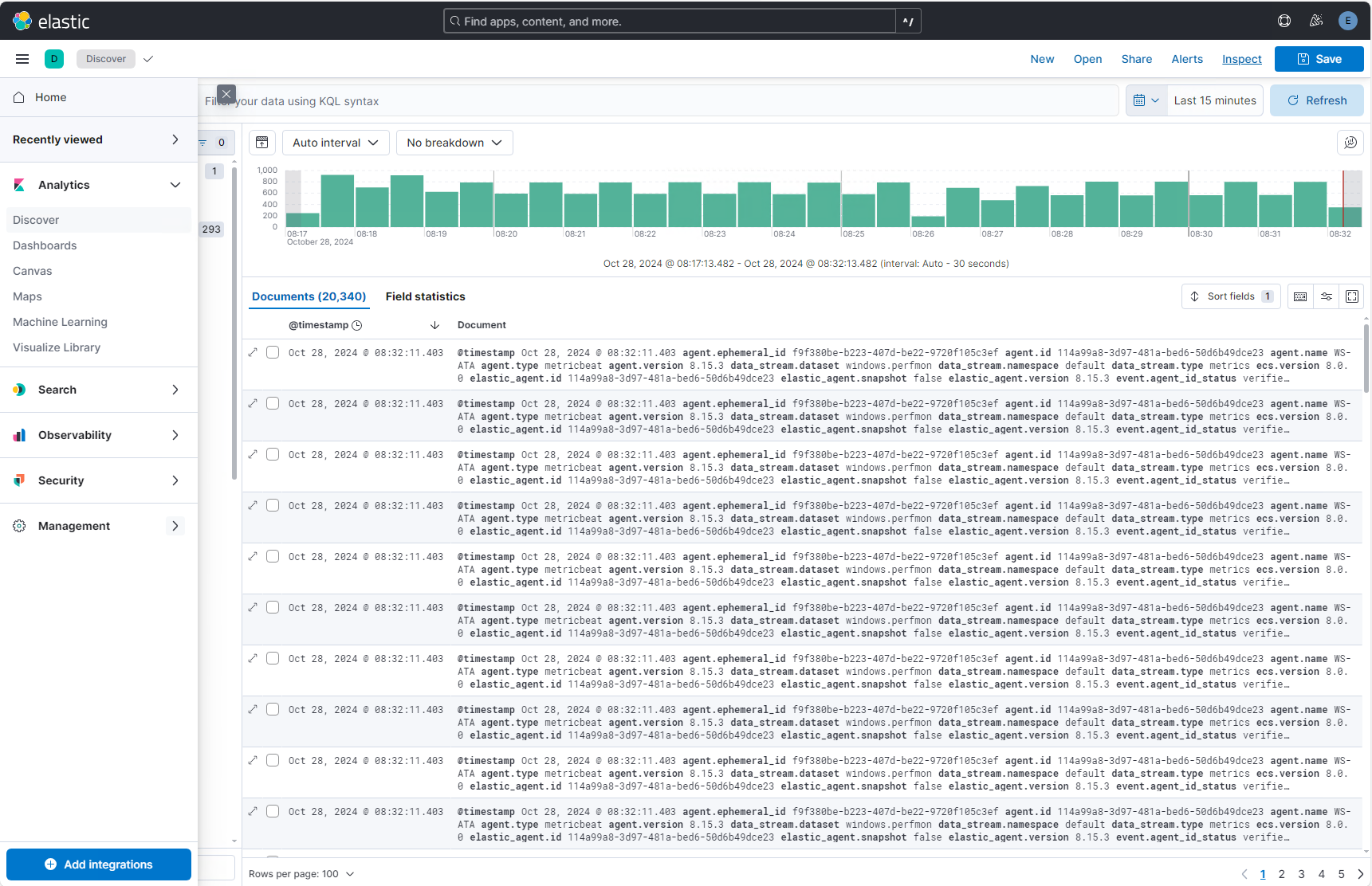Click the Elastic logo
Screen dimensions: 1372x886
click(51, 21)
